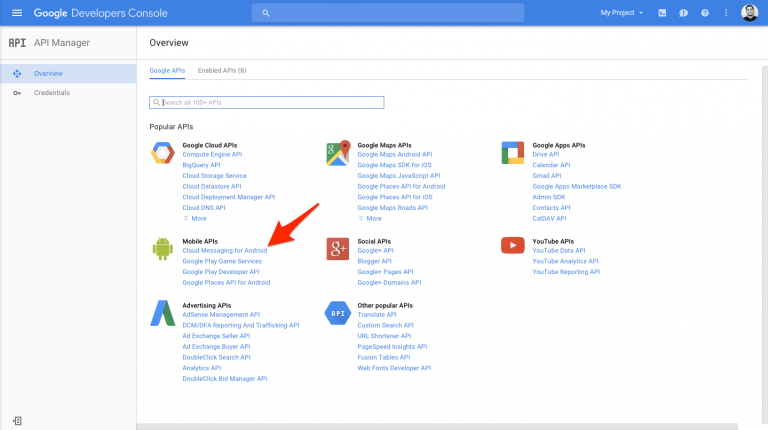
Task: Click the Google+ Social APIs icon
Action: tap(338, 249)
